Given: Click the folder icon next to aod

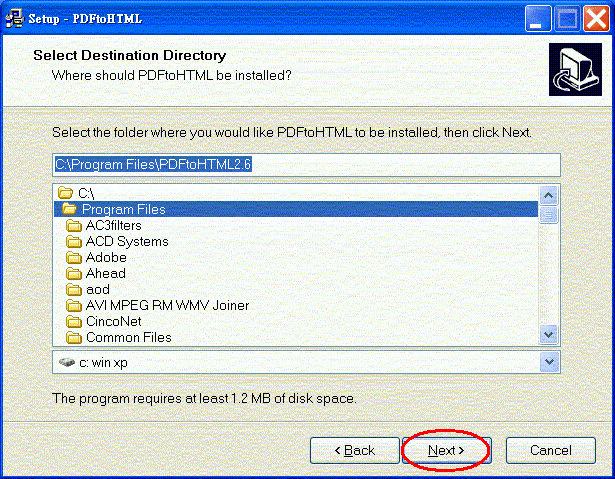Looking at the screenshot, I should [74, 290].
